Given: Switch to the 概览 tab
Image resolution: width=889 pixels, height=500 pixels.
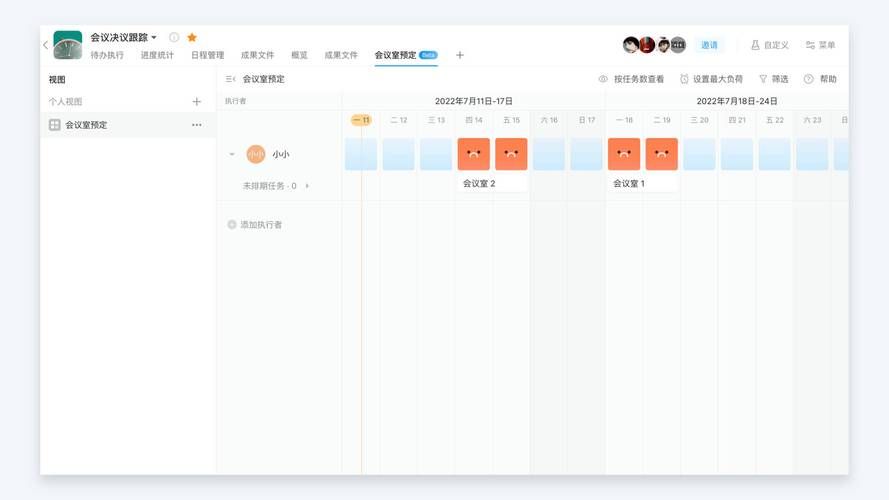Looking at the screenshot, I should coord(299,55).
